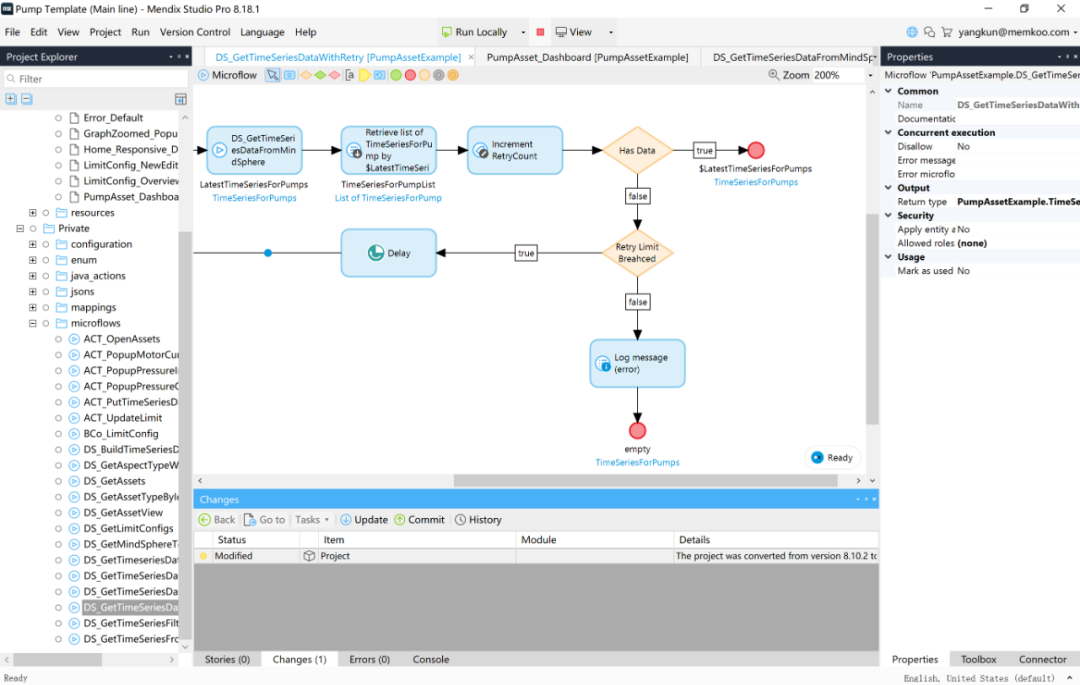Click the select active document icon in Project Explorer

click(180, 99)
